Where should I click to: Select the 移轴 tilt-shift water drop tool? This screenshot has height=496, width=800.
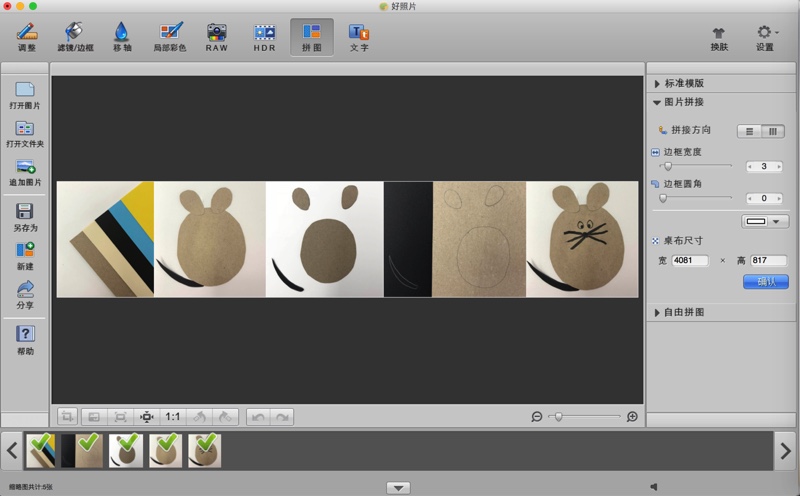(122, 37)
